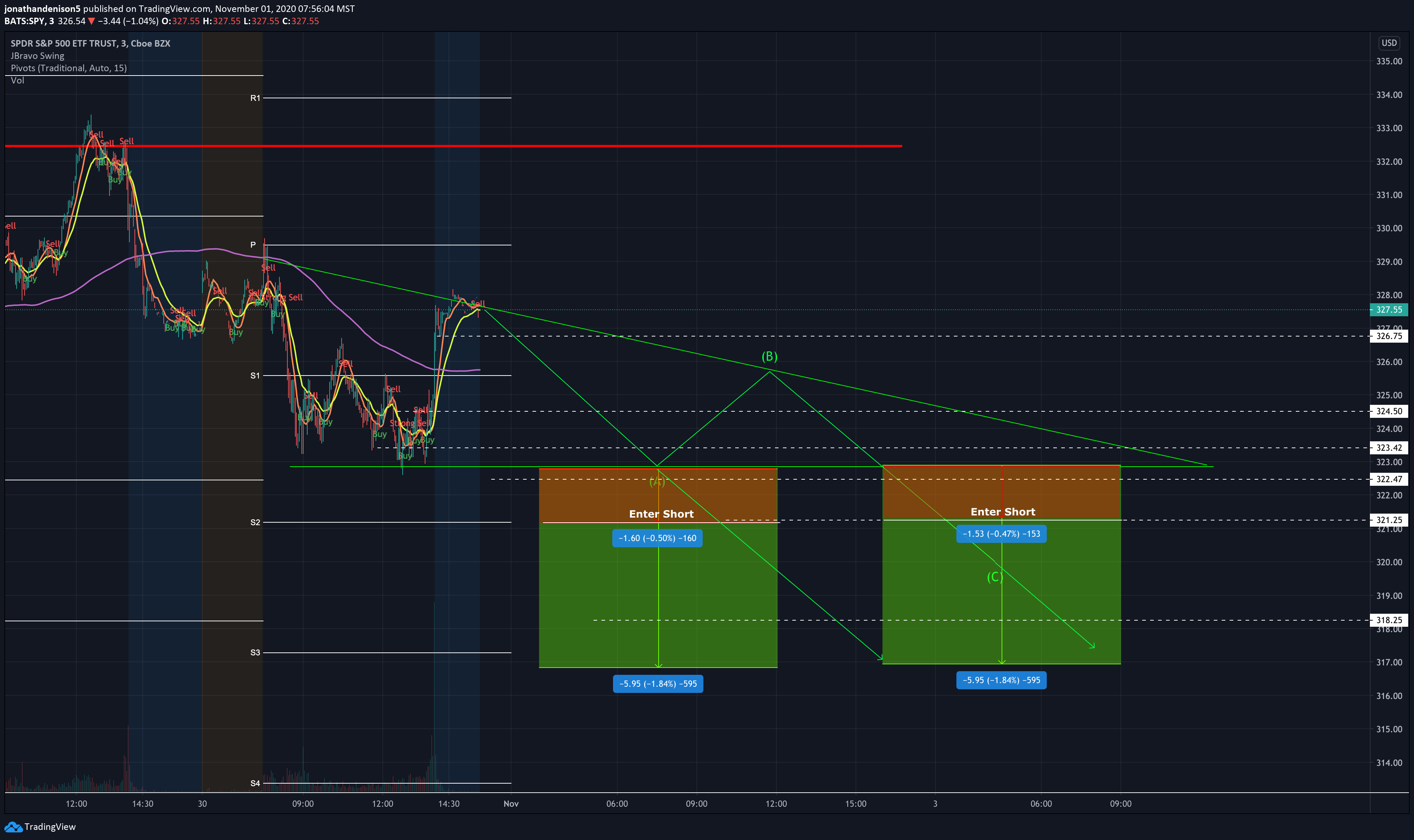Select the -1.60 (-0.50%) -160 stop label
Screen dimensions: 1414x840
point(657,538)
